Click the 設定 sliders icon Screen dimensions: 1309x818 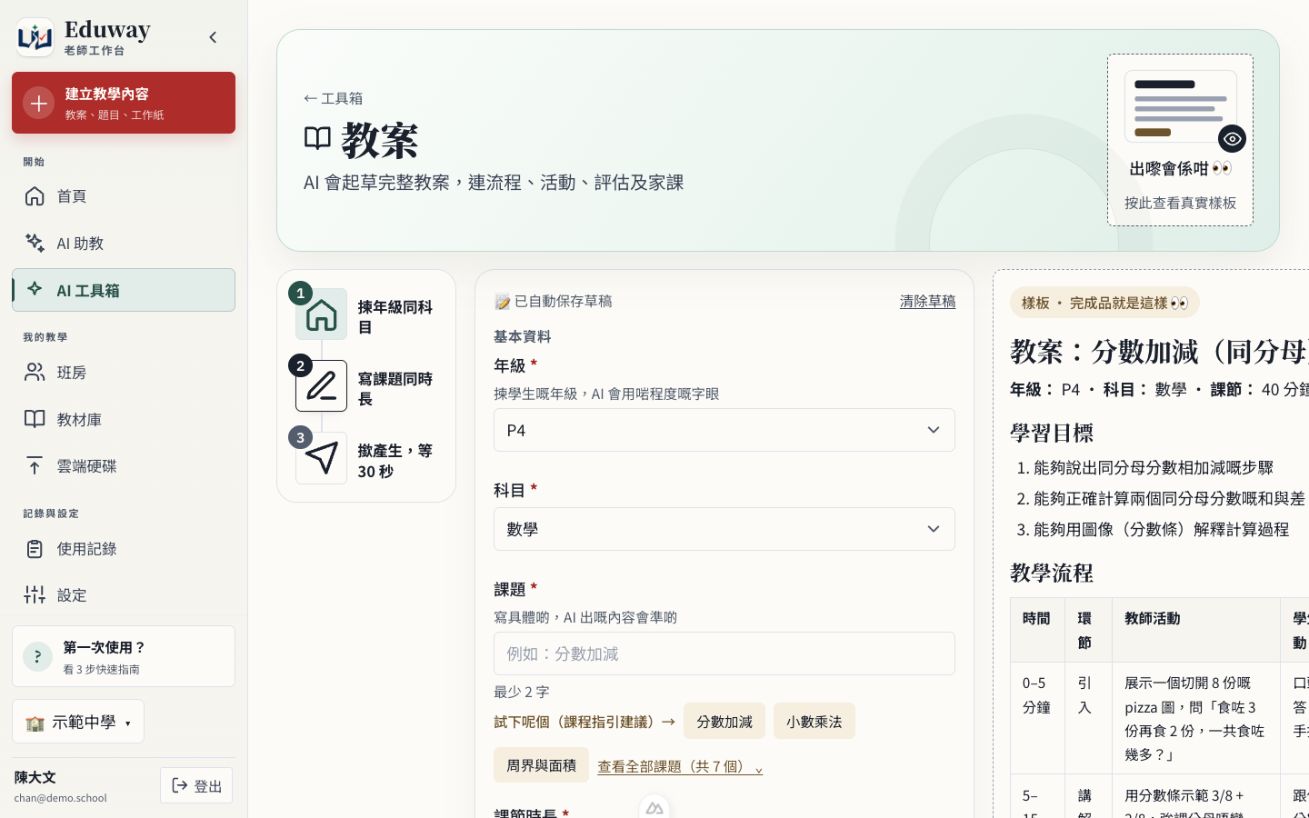click(x=35, y=595)
